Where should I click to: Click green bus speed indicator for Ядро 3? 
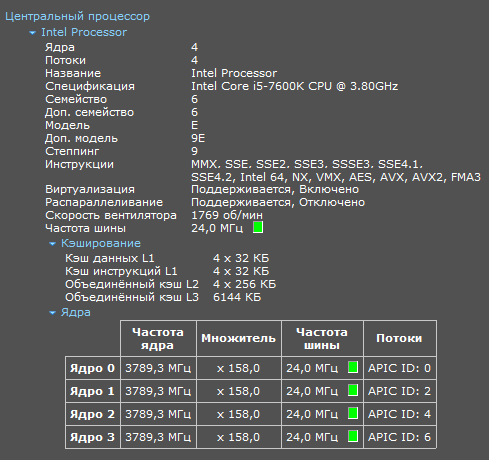[353, 436]
